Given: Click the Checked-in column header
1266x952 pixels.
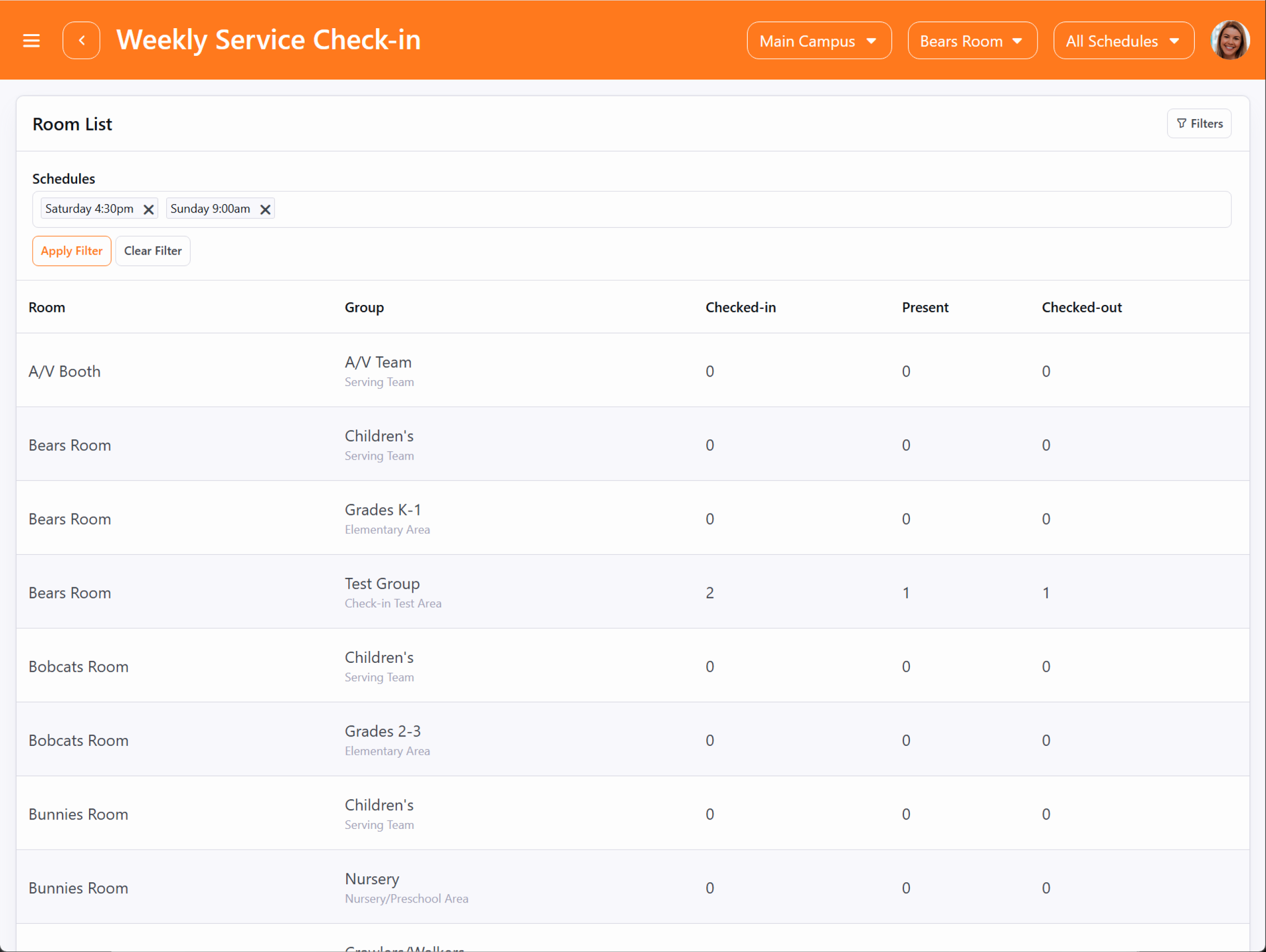Looking at the screenshot, I should click(740, 307).
